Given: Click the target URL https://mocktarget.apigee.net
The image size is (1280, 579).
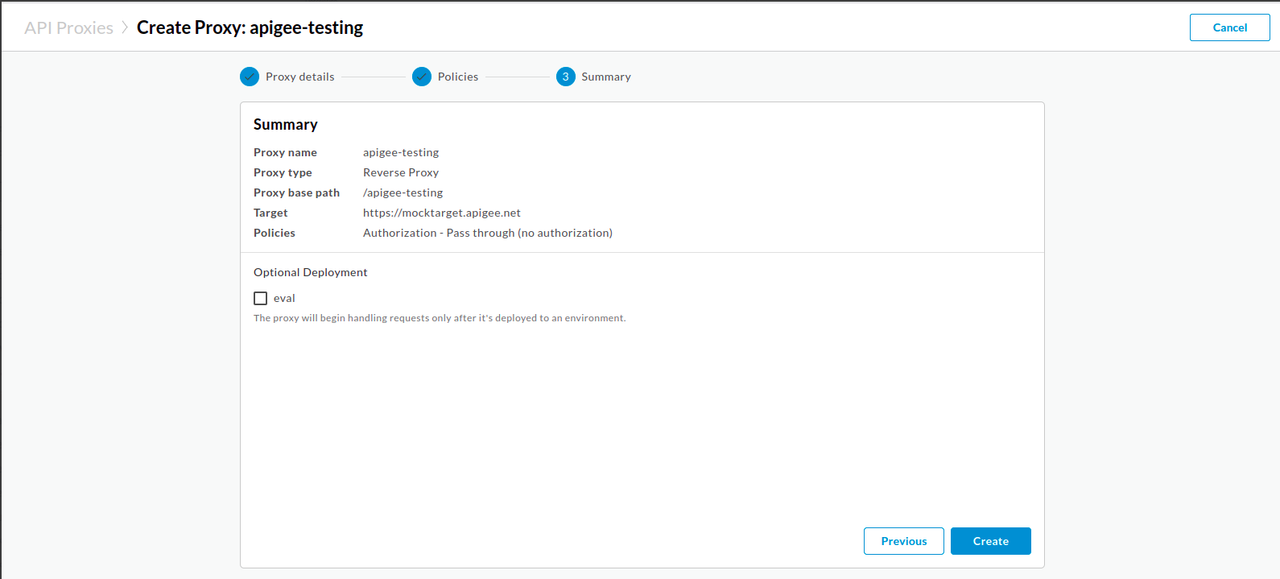Looking at the screenshot, I should point(442,213).
